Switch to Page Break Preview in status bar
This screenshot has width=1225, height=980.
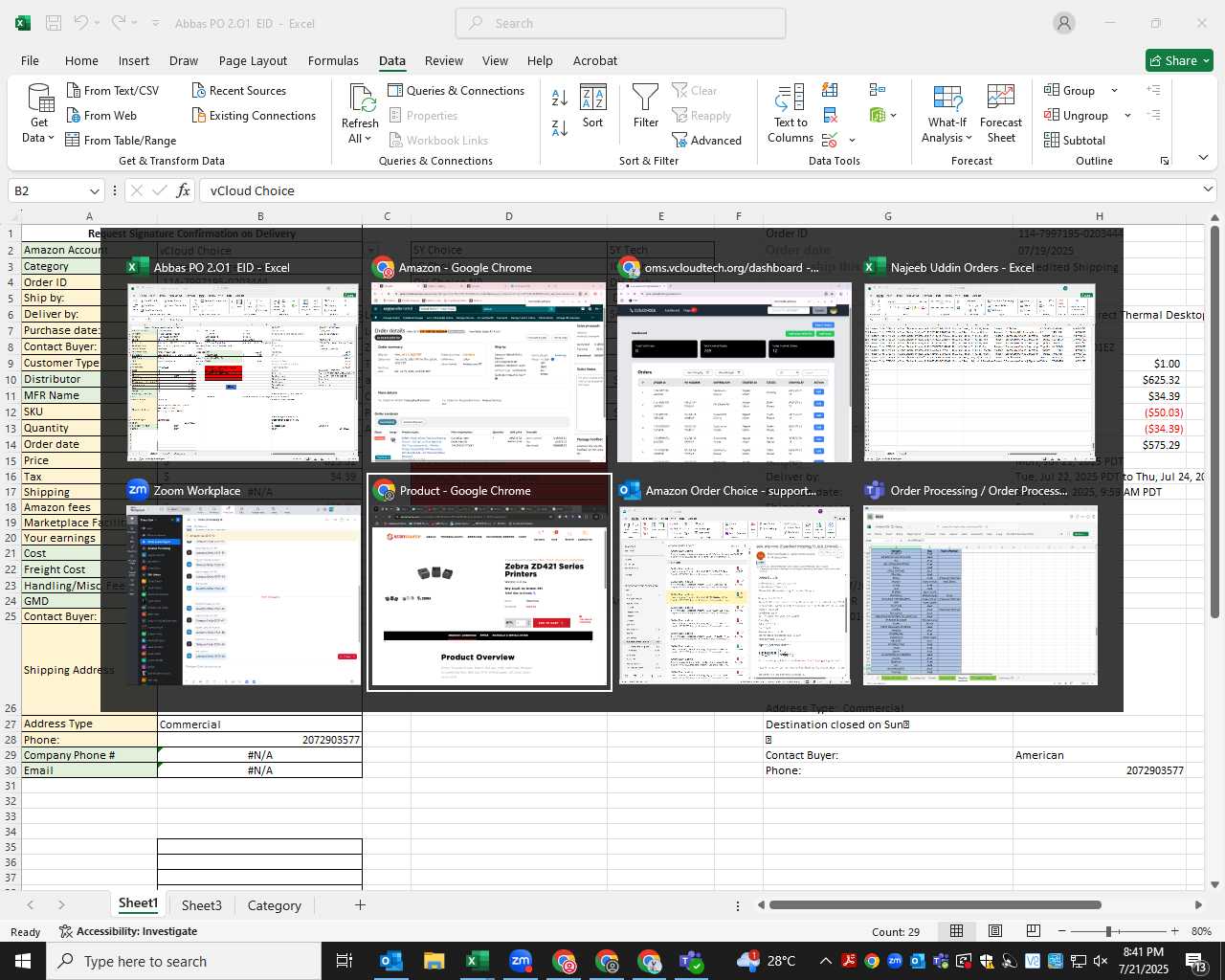tap(1033, 931)
